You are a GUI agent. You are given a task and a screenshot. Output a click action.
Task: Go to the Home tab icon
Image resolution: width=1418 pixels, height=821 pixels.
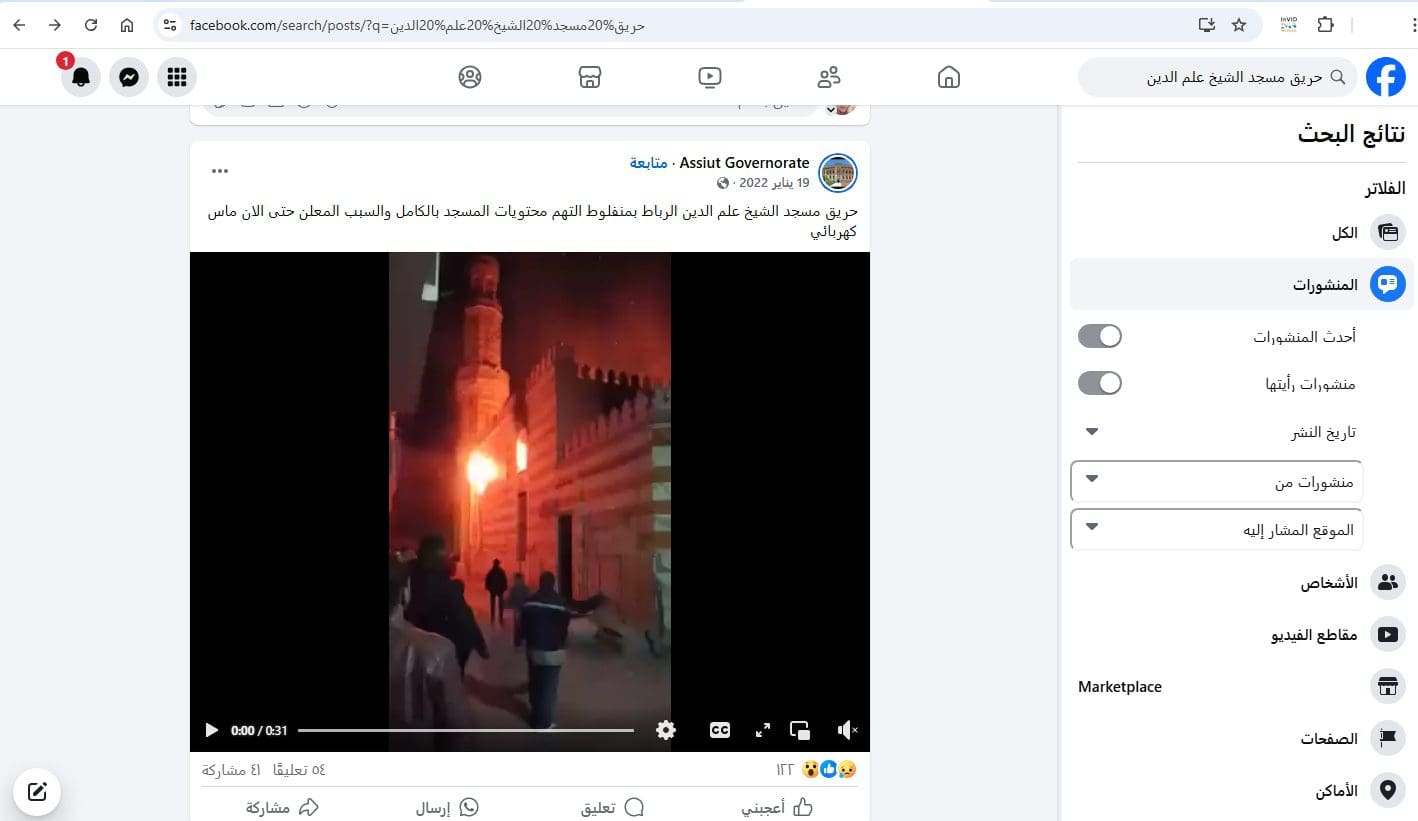949,77
